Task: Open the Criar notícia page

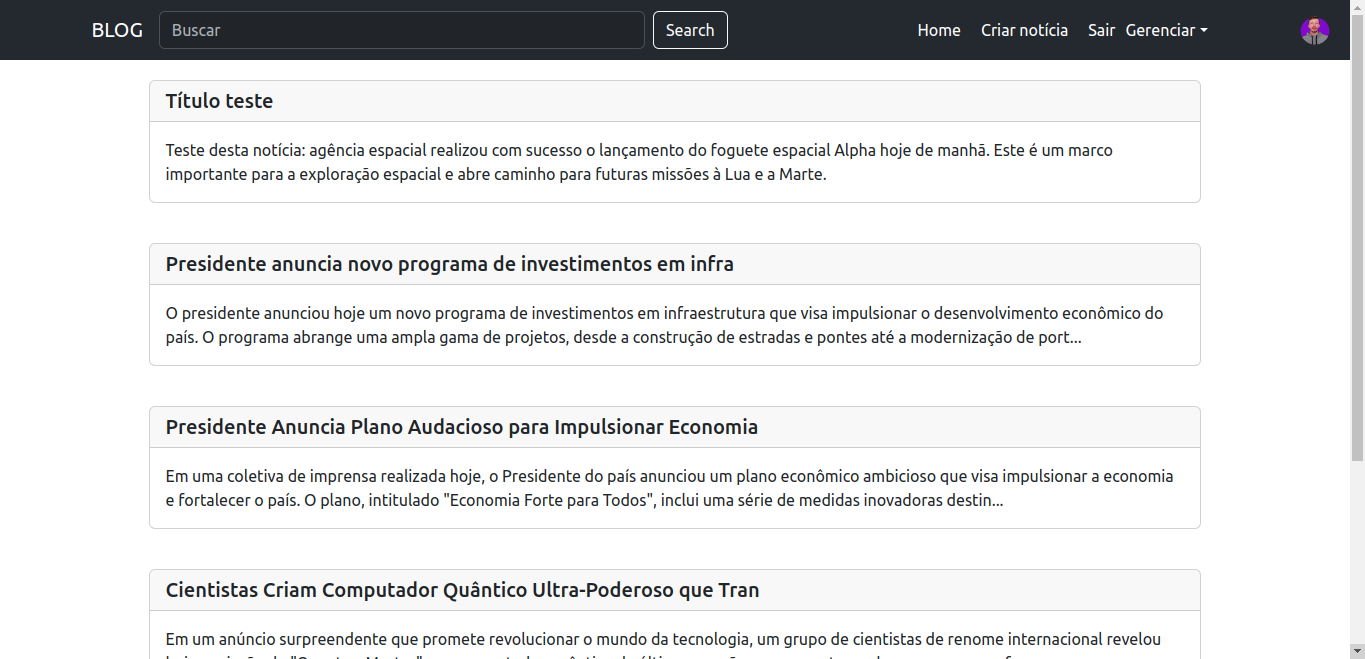Action: coord(1024,30)
